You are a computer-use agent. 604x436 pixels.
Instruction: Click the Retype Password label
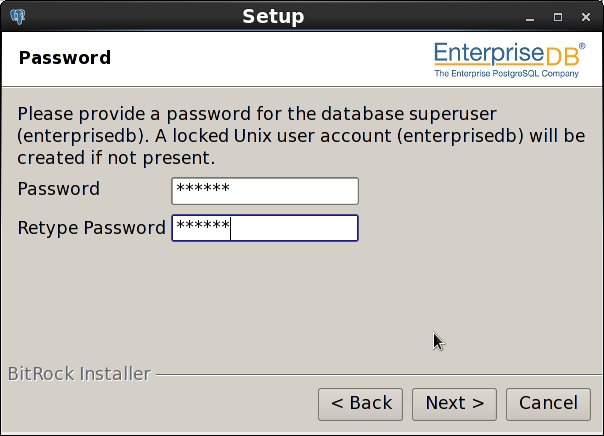tap(91, 228)
